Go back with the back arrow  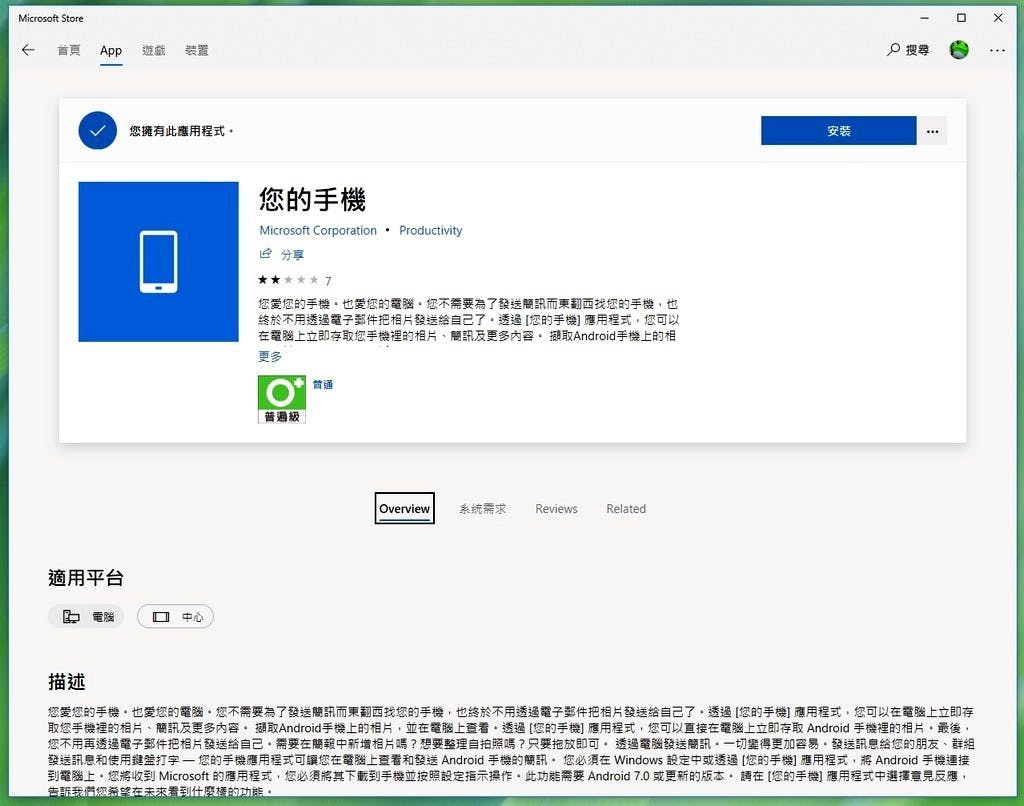tap(28, 50)
